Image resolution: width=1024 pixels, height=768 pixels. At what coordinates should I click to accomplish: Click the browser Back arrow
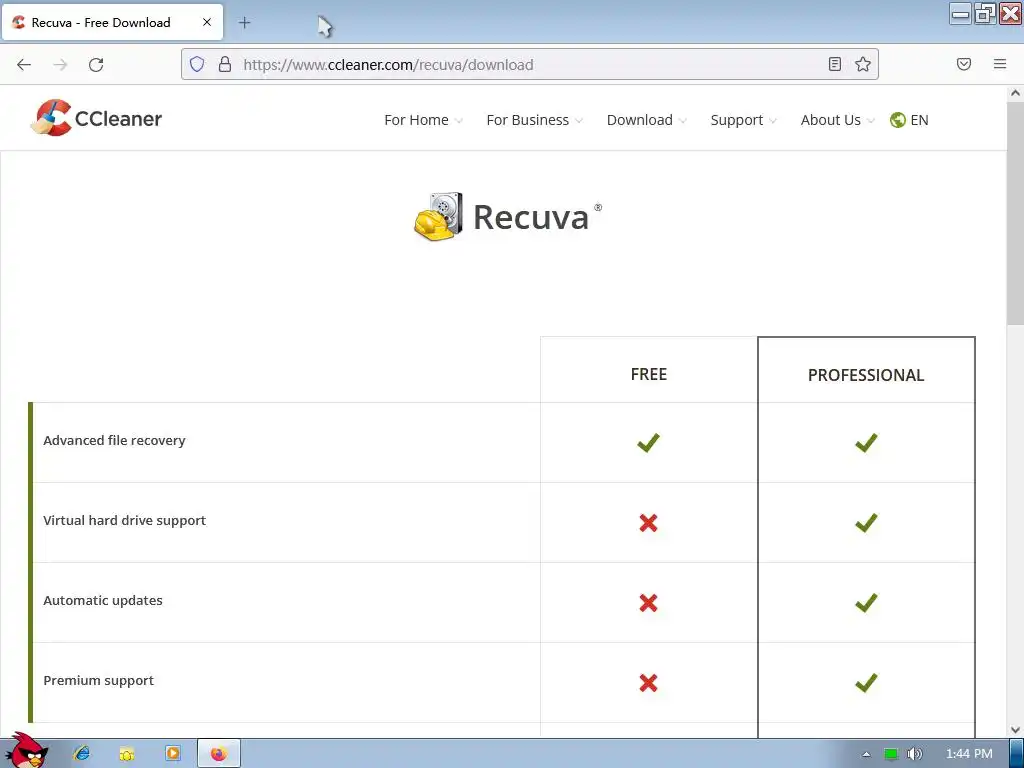coord(24,65)
